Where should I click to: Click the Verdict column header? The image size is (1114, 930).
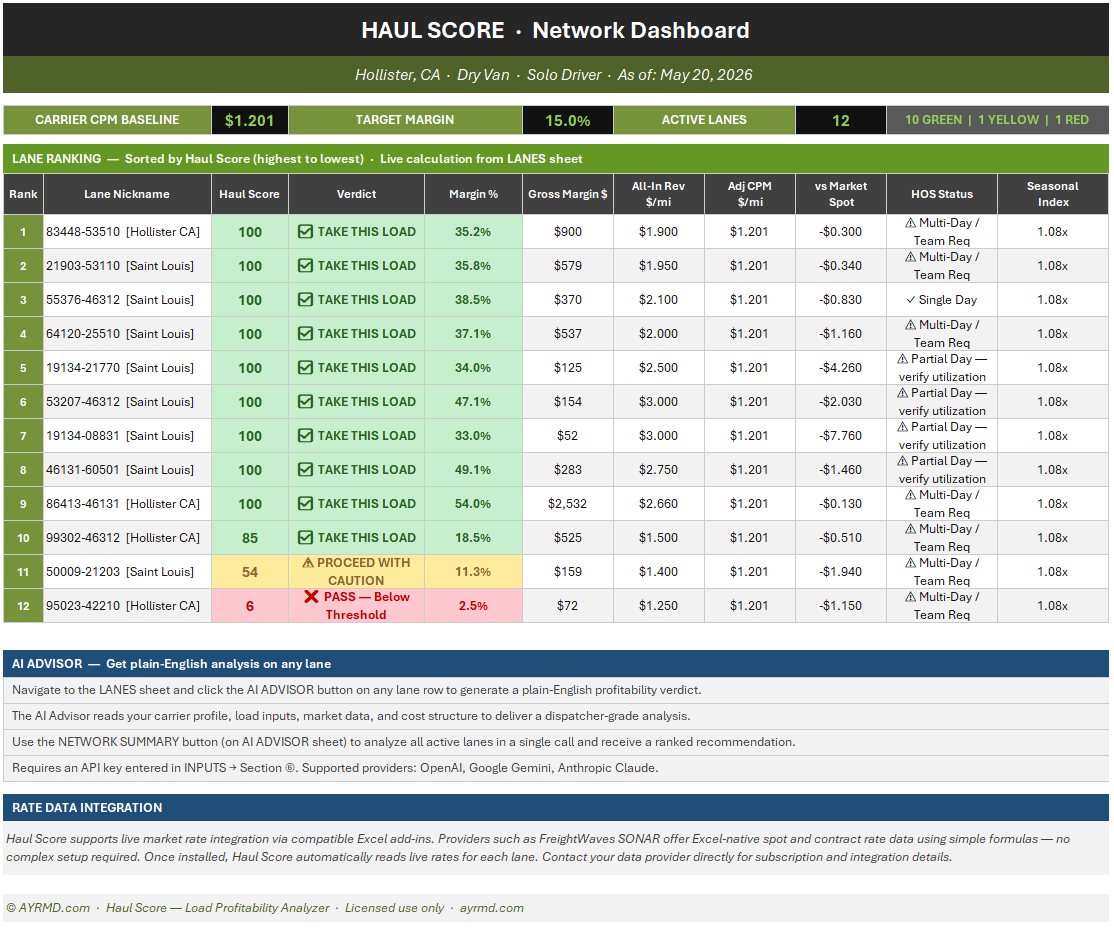click(x=357, y=194)
